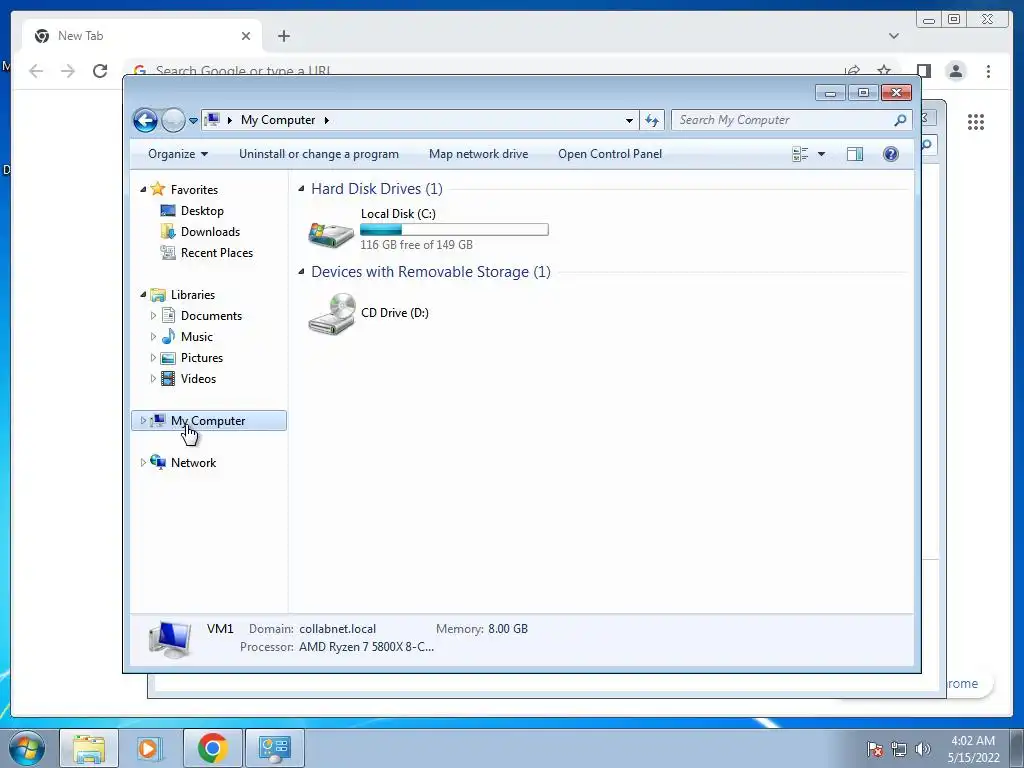Close the Chrome New Tab tab

(246, 36)
